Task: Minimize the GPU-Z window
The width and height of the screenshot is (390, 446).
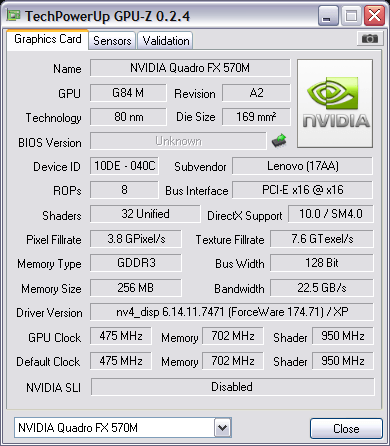Action: tap(328, 15)
